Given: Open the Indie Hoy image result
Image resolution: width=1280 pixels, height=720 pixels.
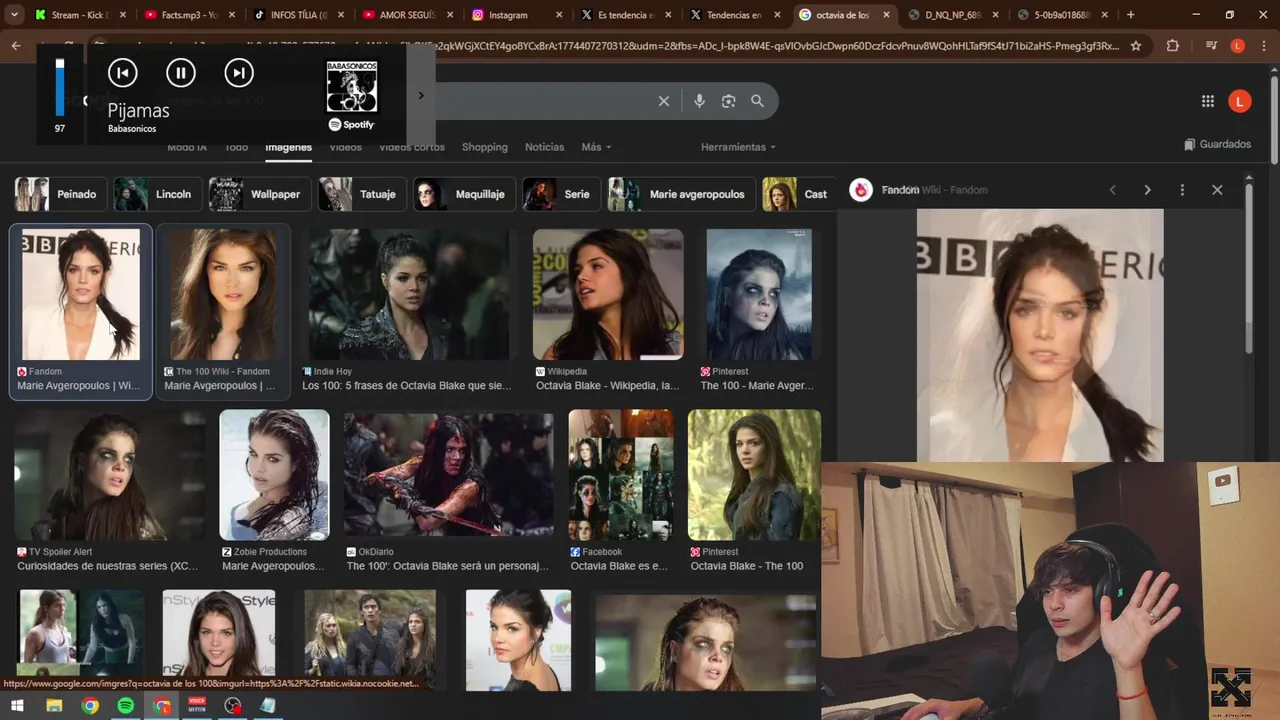Looking at the screenshot, I should 409,294.
